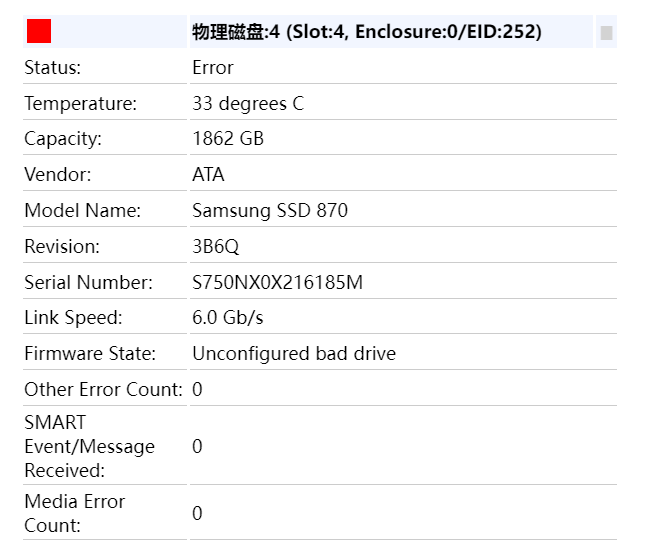The image size is (655, 546).
Task: Select the Media Error Count value 0
Action: 197,513
